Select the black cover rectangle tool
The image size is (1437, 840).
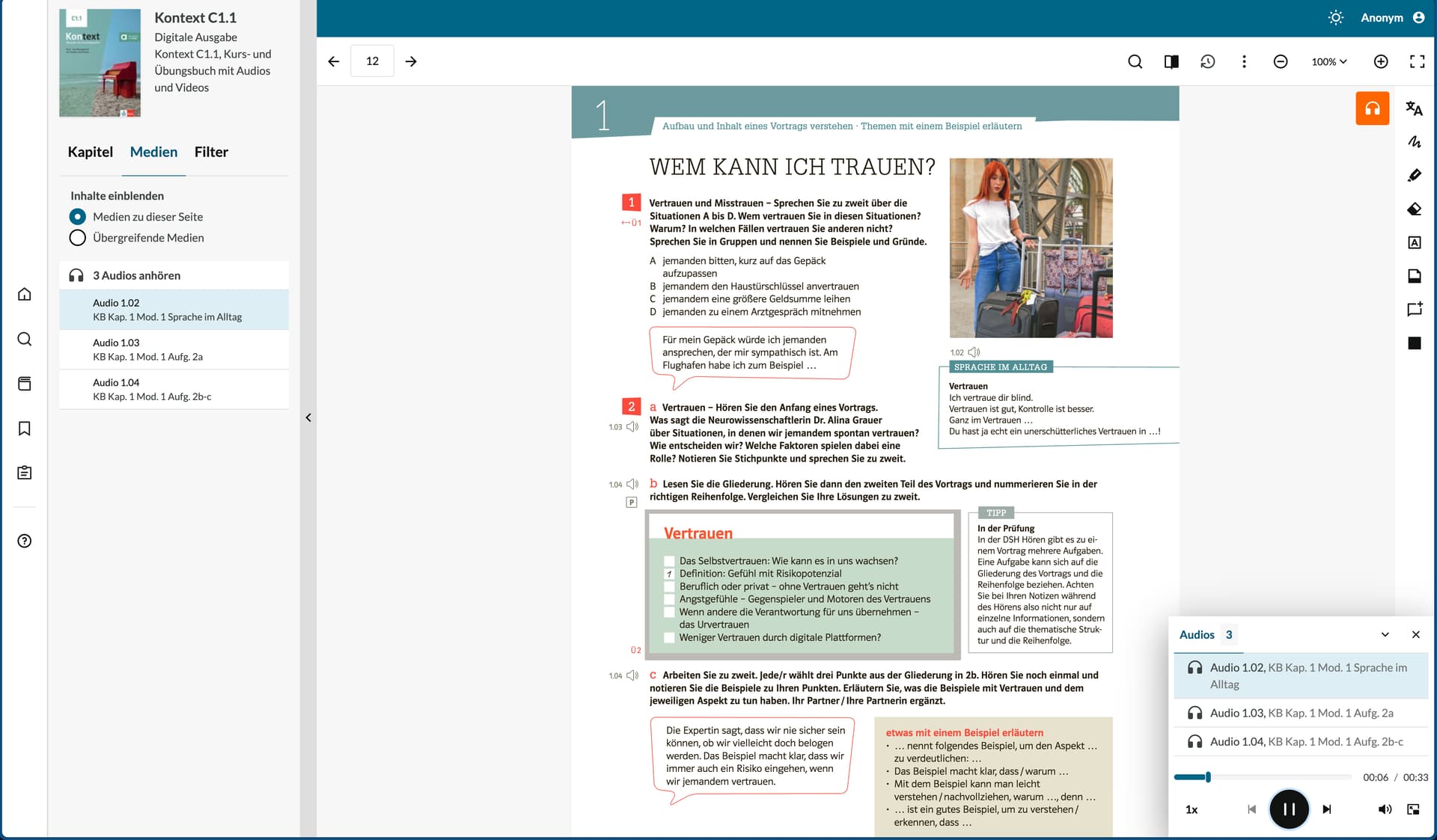click(x=1414, y=343)
